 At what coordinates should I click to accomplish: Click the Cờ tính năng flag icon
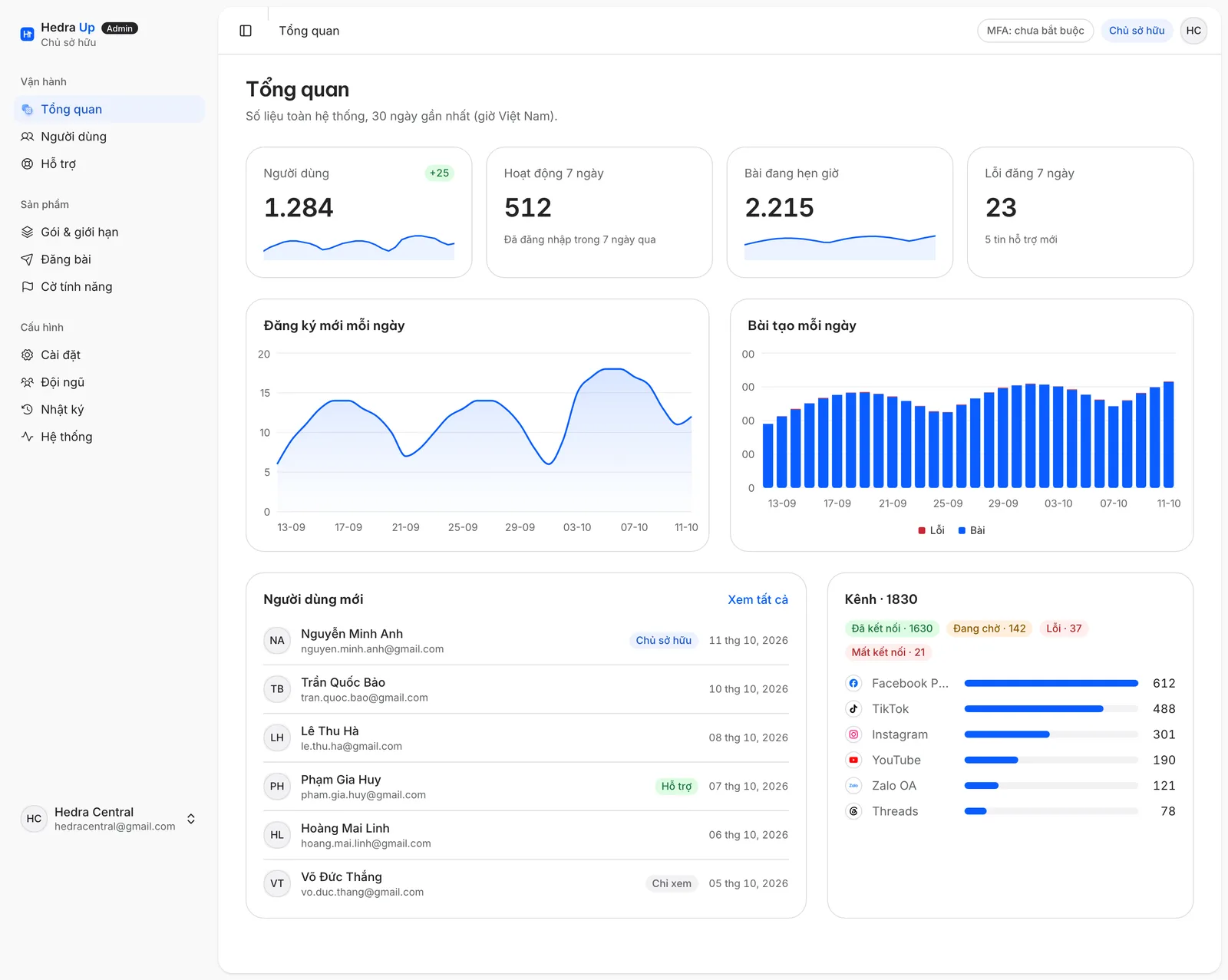(28, 286)
